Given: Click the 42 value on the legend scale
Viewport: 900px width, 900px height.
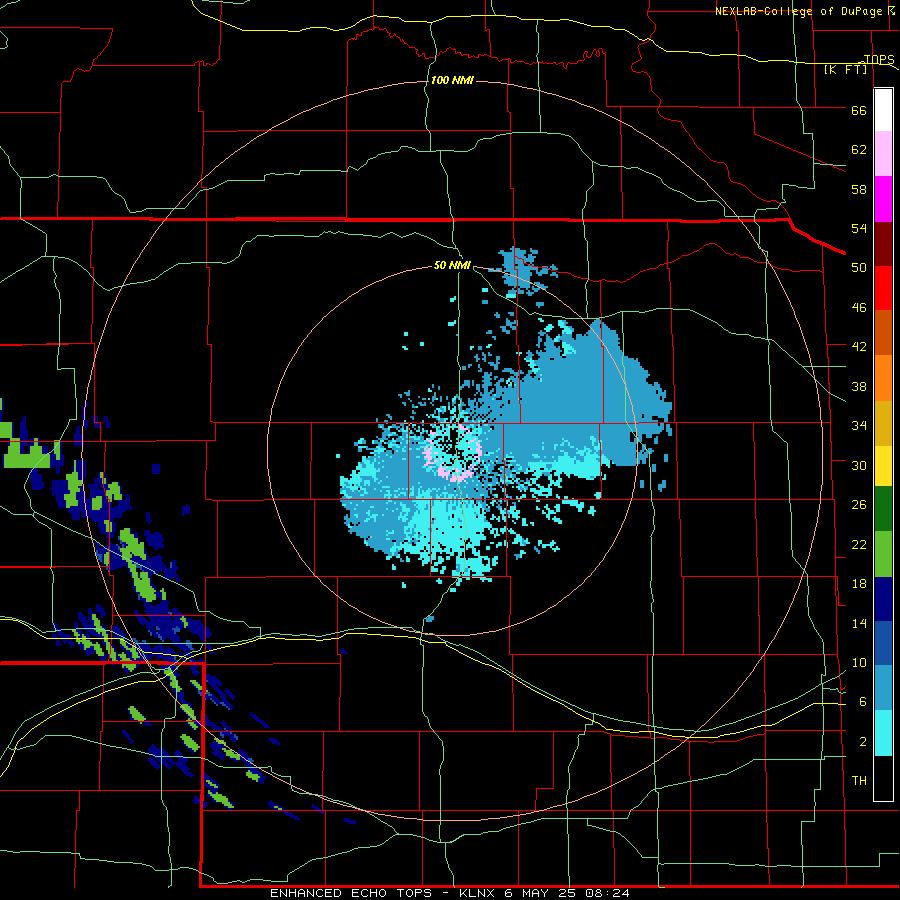Looking at the screenshot, I should tap(859, 346).
